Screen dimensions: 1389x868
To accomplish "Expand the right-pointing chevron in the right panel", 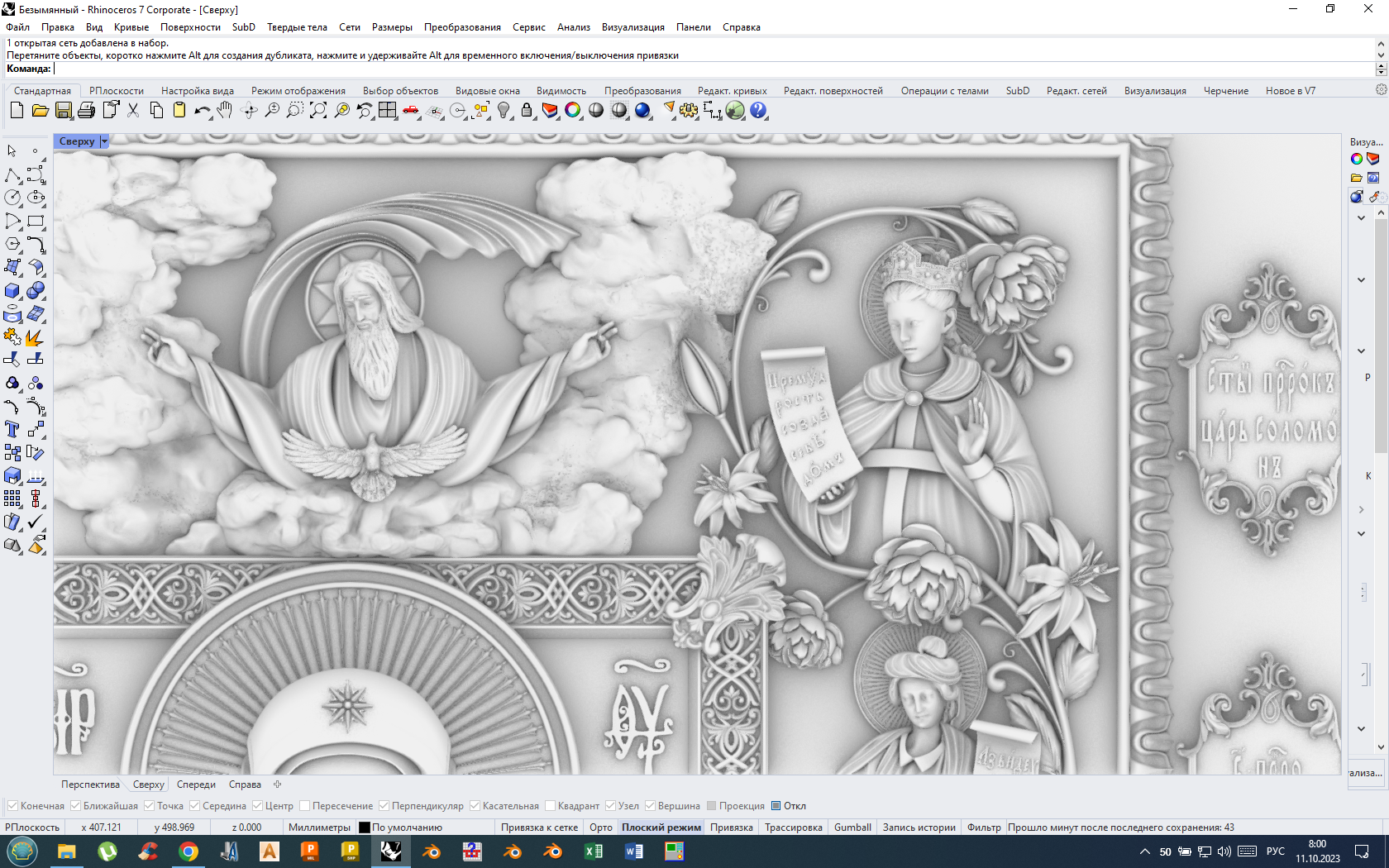I will pyautogui.click(x=1361, y=509).
